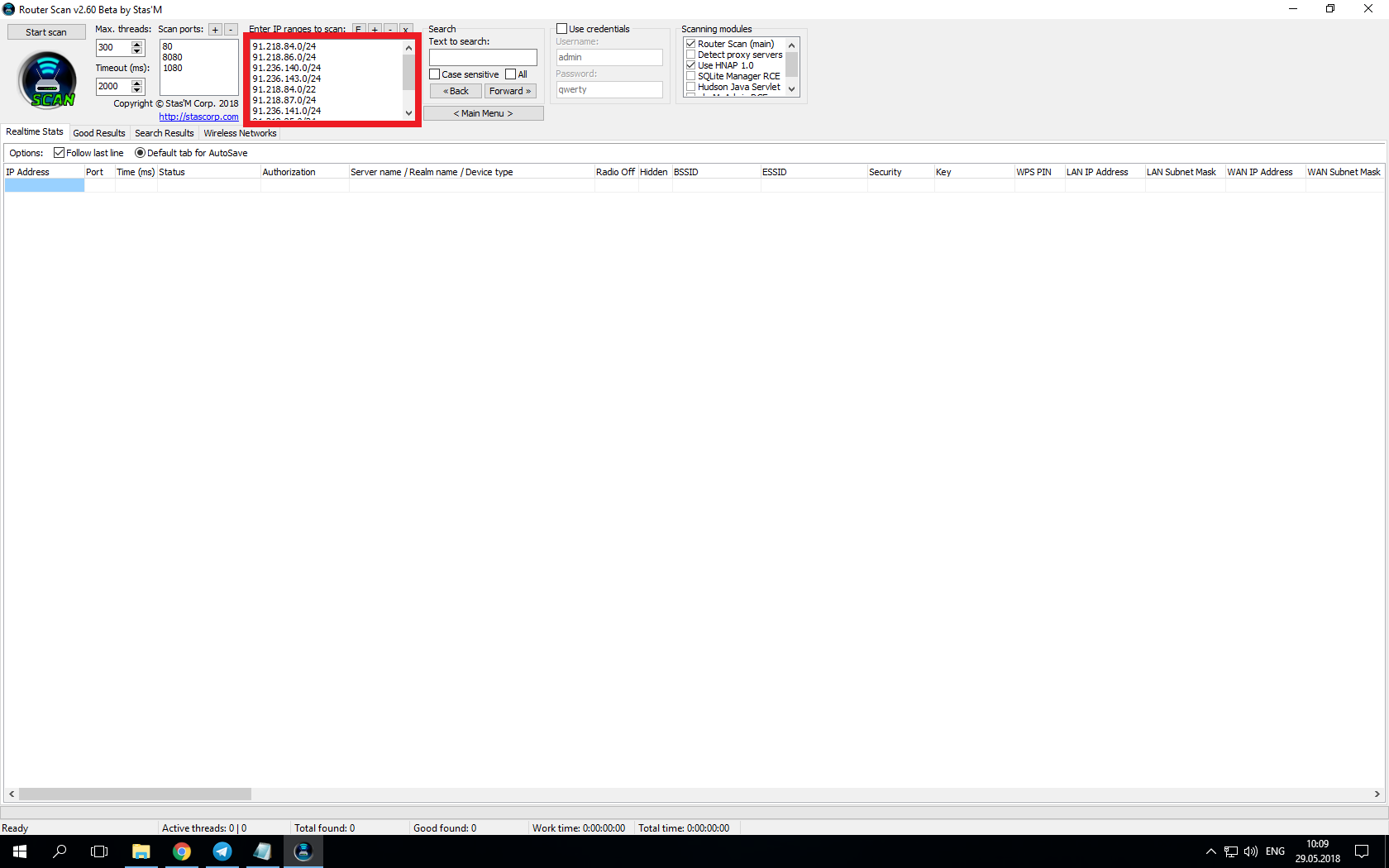Select port 8080 in Scan ports list
1389x868 pixels.
point(173,57)
